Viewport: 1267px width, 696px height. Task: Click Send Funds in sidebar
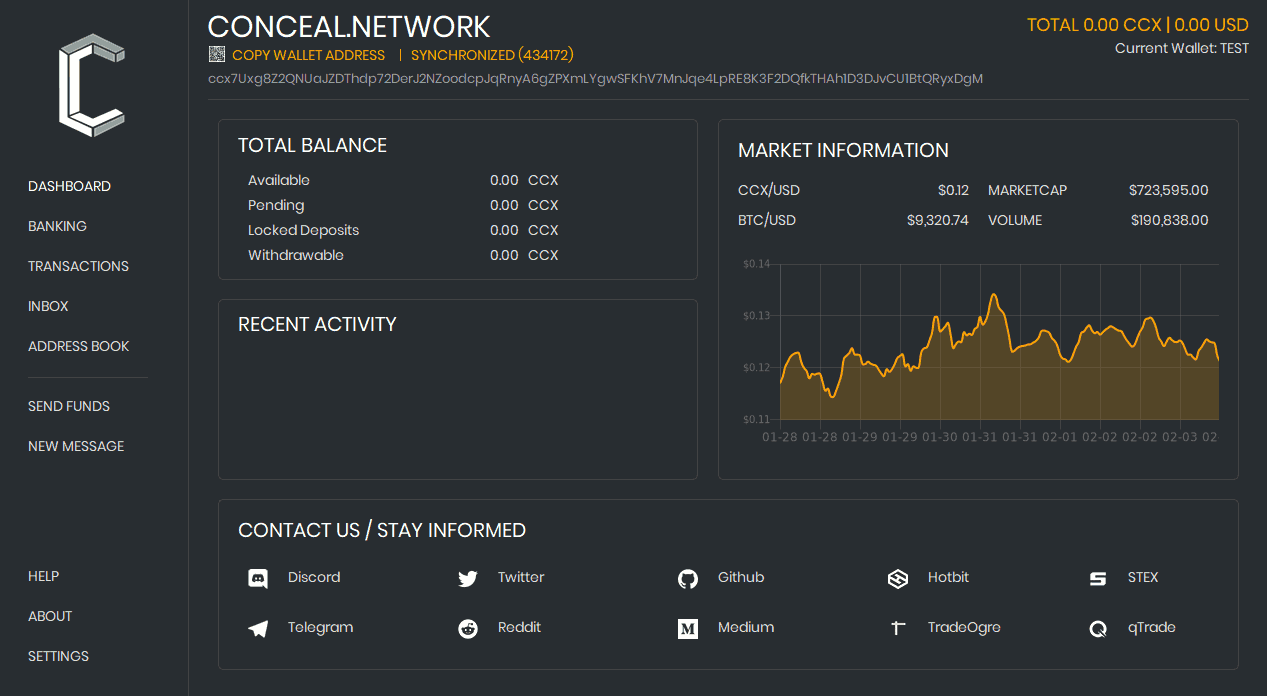tap(69, 406)
